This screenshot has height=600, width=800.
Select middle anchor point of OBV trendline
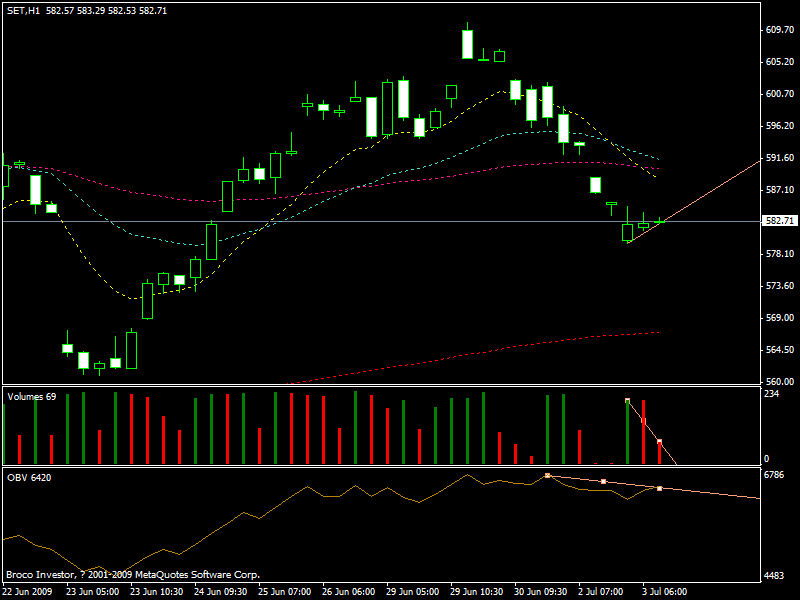click(604, 482)
